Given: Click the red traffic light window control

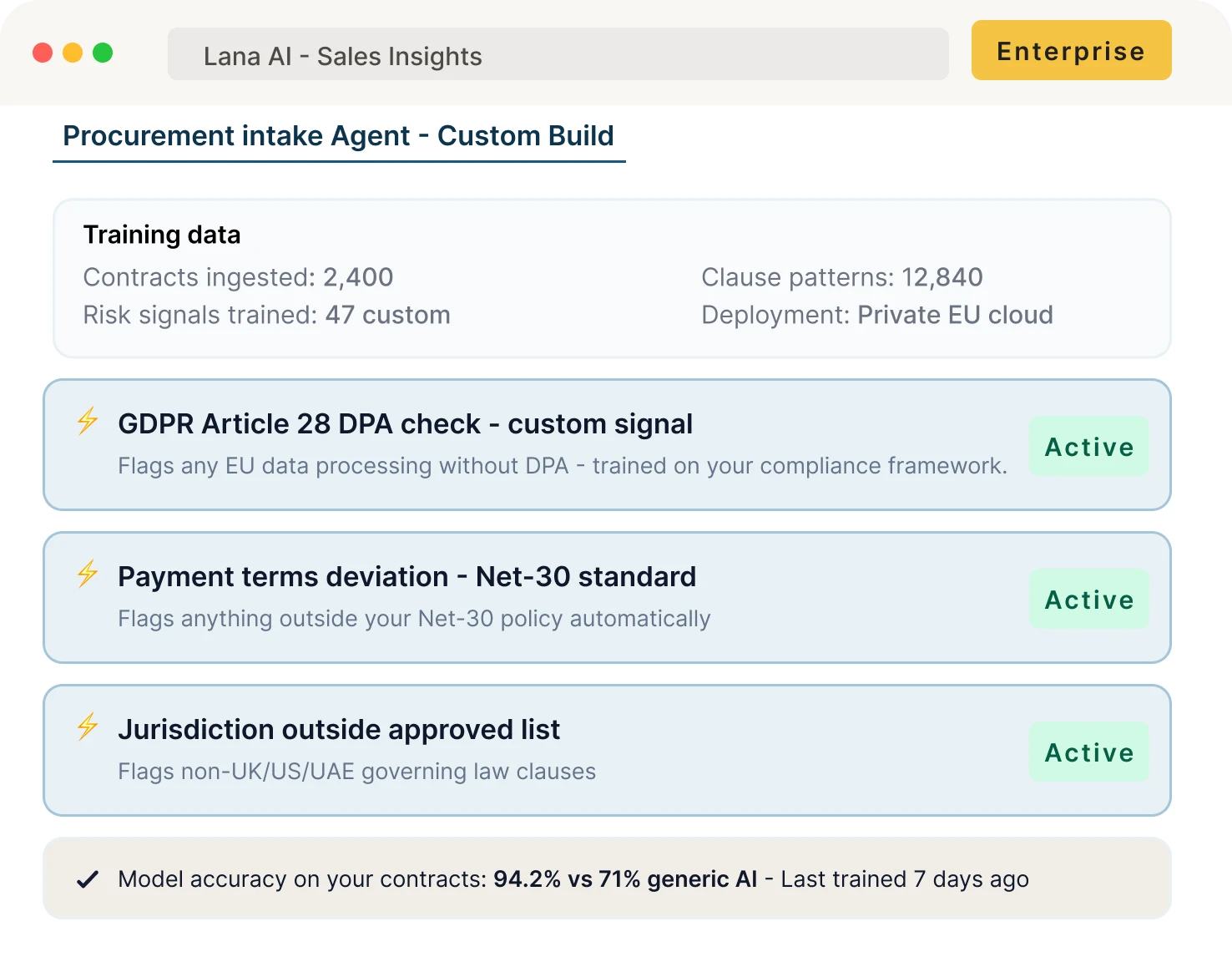Looking at the screenshot, I should click(x=42, y=52).
